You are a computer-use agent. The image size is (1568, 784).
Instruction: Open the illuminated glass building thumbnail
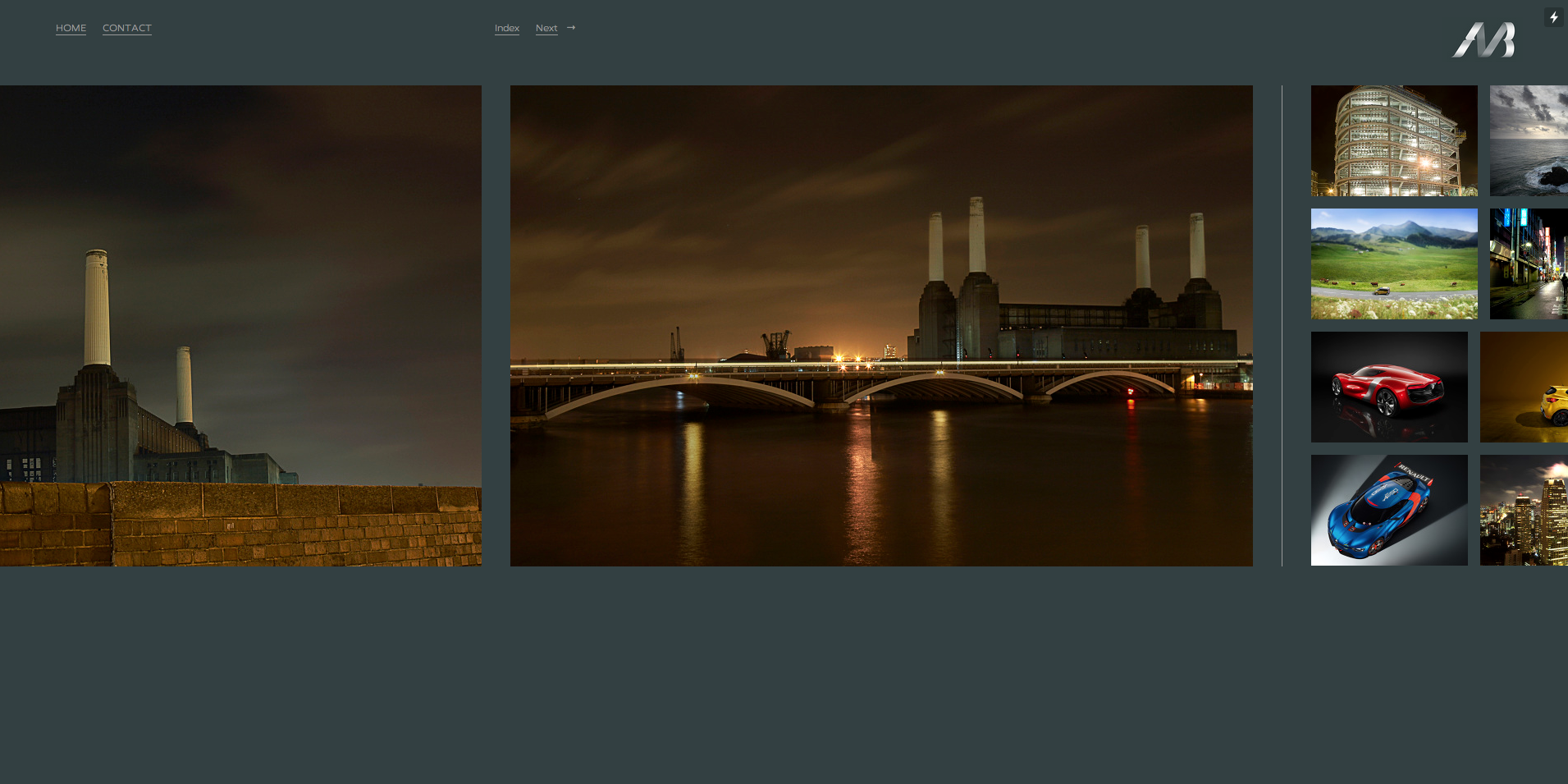click(x=1393, y=140)
